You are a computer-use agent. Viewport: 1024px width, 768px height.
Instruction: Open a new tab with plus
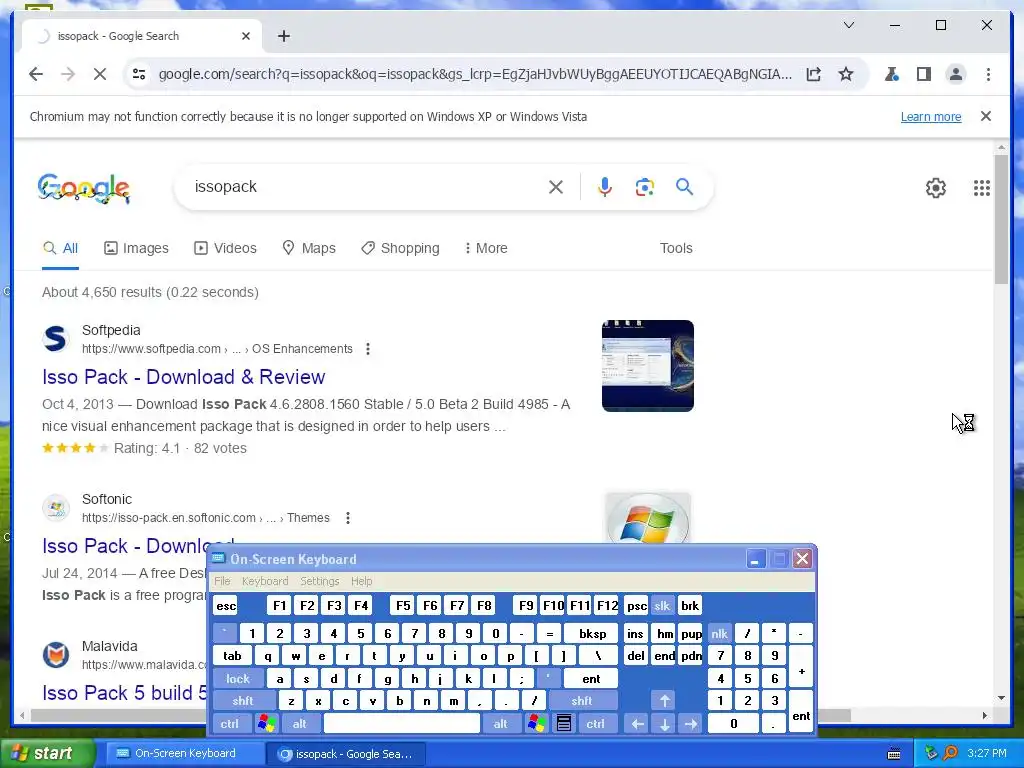coord(283,36)
